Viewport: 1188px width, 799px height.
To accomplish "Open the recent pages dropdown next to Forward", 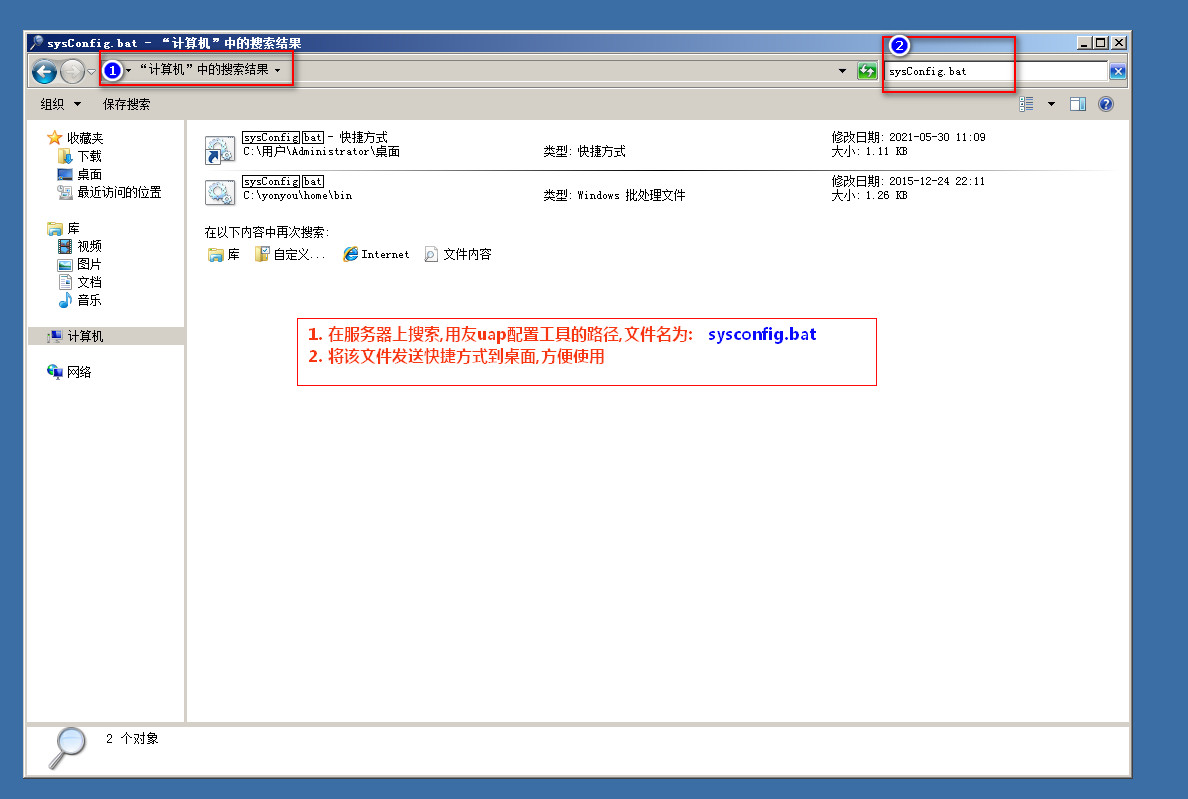I will [x=92, y=72].
